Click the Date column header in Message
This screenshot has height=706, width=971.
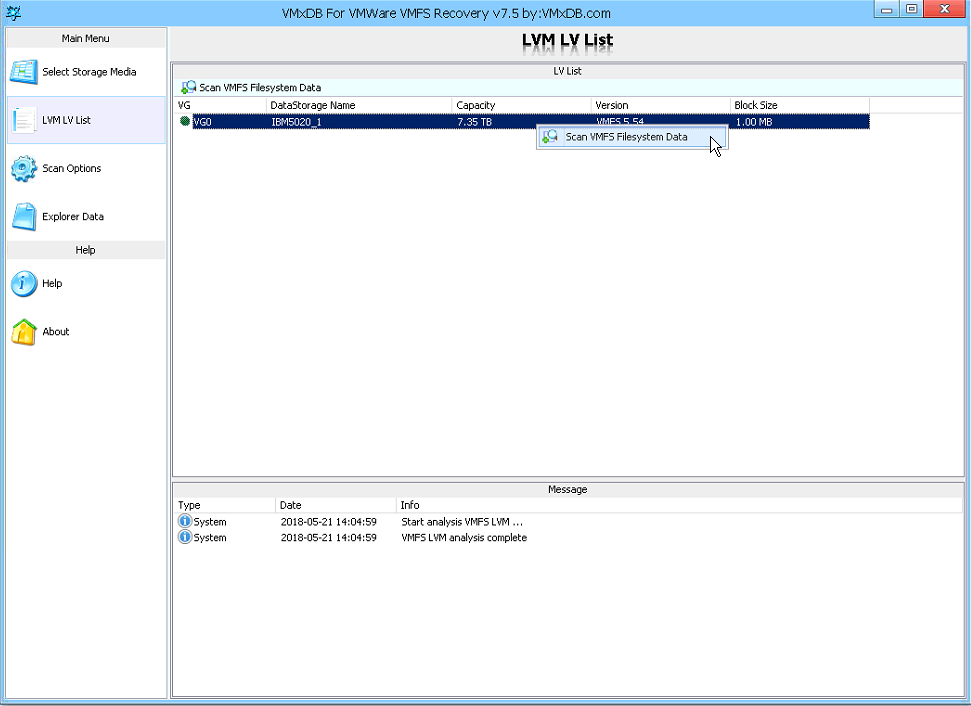(x=336, y=505)
